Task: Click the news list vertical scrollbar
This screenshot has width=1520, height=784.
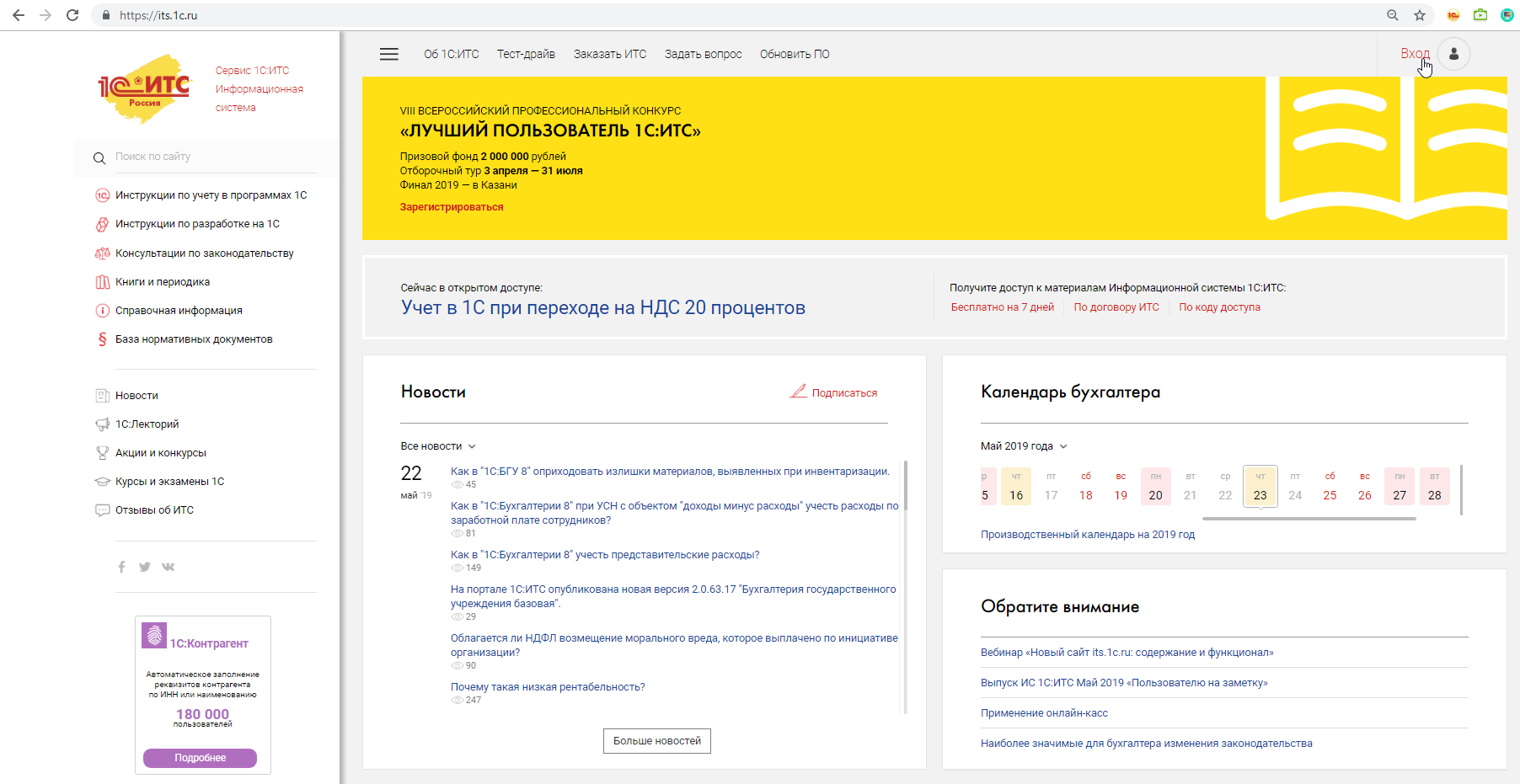Action: pyautogui.click(x=906, y=484)
